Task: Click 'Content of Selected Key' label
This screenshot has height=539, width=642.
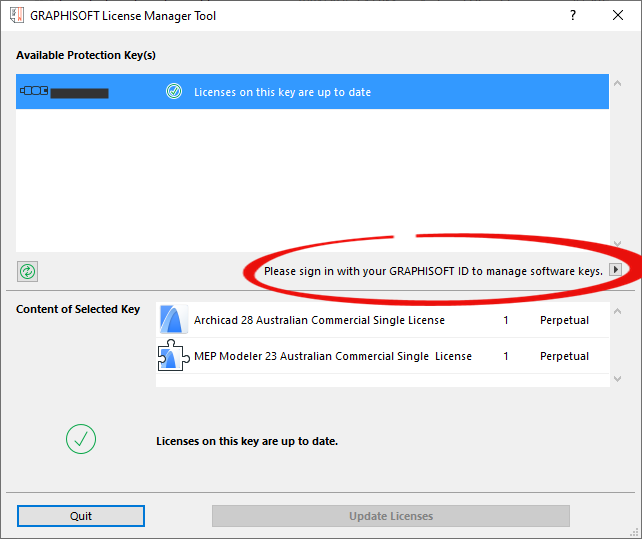Action: pos(78,309)
